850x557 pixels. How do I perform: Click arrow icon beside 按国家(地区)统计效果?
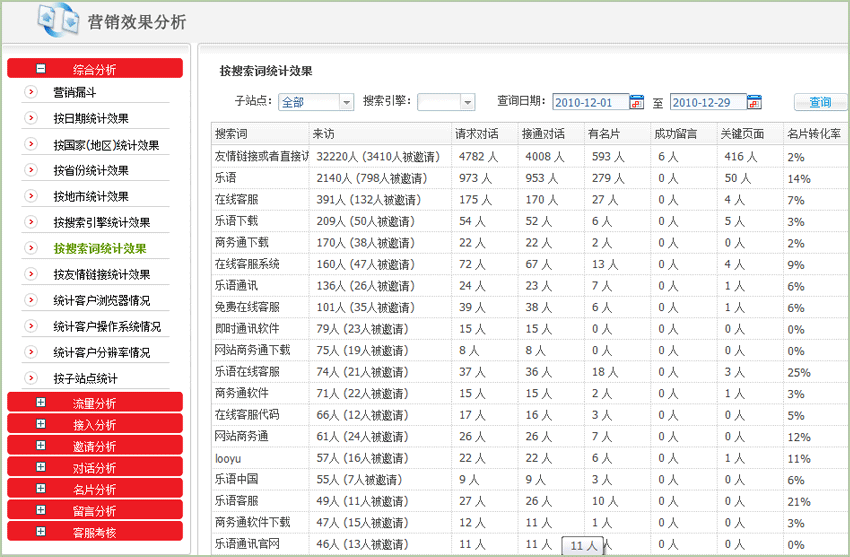(x=31, y=144)
